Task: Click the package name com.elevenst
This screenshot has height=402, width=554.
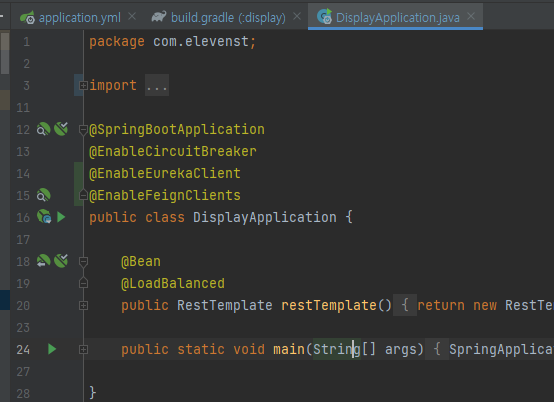Action: (x=201, y=42)
